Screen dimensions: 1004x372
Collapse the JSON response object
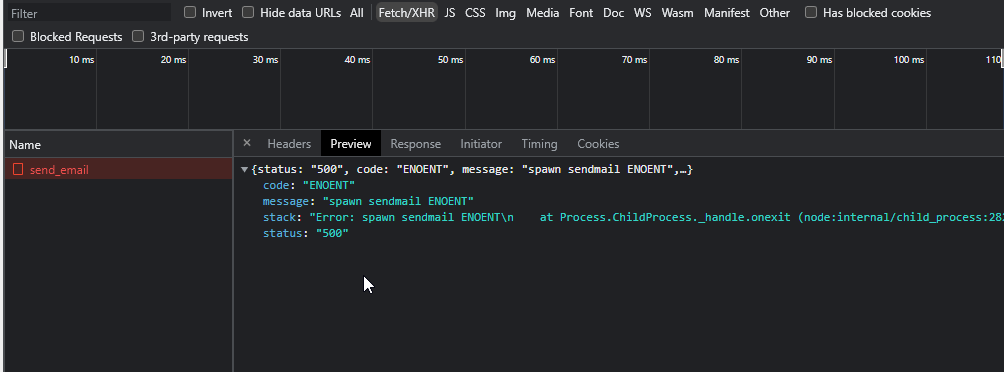point(244,170)
